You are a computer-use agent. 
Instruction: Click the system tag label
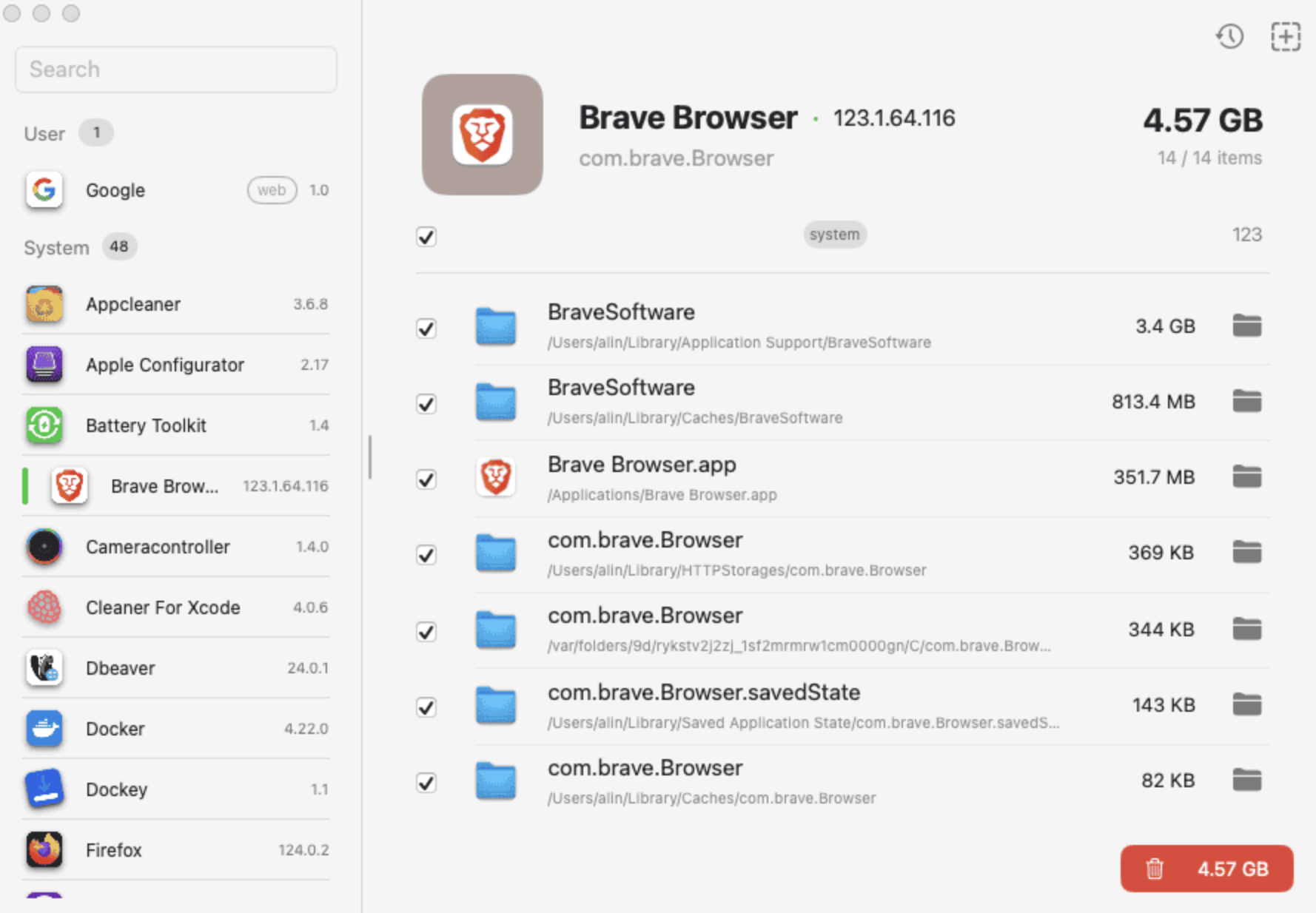tap(834, 235)
